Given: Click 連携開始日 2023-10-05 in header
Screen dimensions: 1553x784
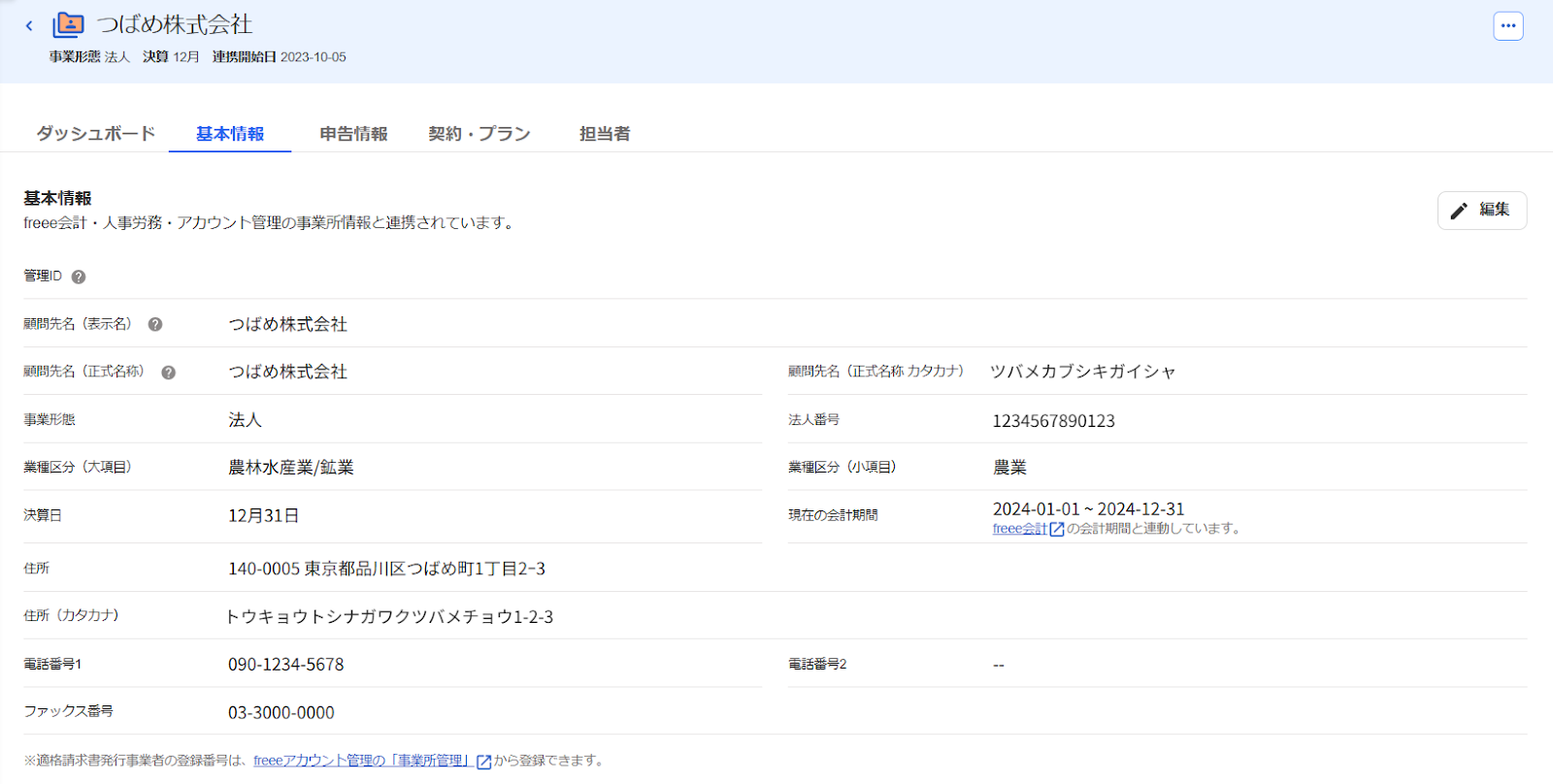Looking at the screenshot, I should (x=280, y=57).
